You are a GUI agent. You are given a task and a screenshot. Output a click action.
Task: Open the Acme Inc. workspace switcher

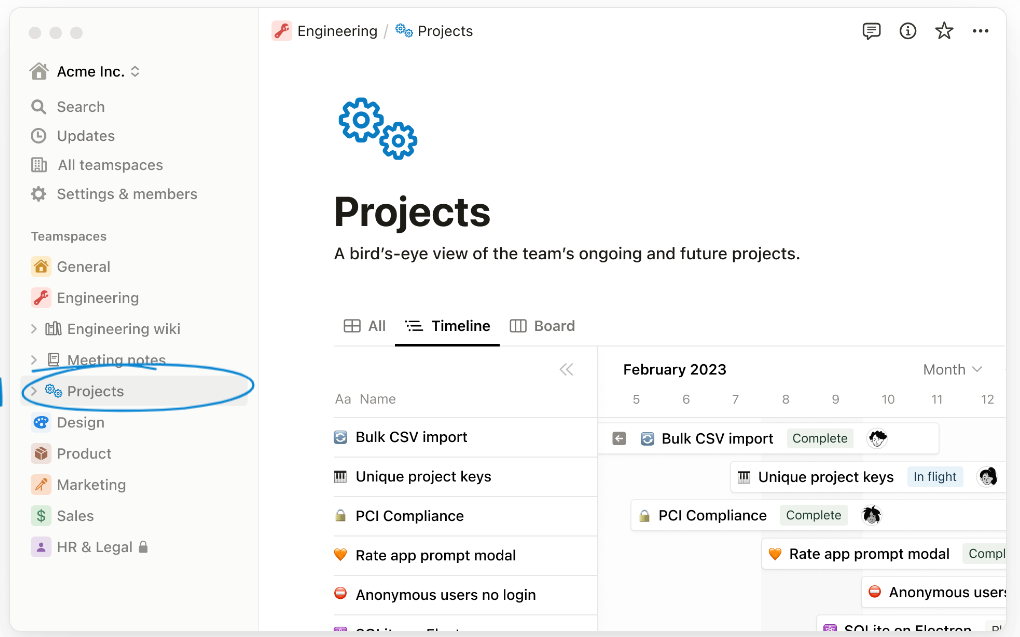pos(85,72)
